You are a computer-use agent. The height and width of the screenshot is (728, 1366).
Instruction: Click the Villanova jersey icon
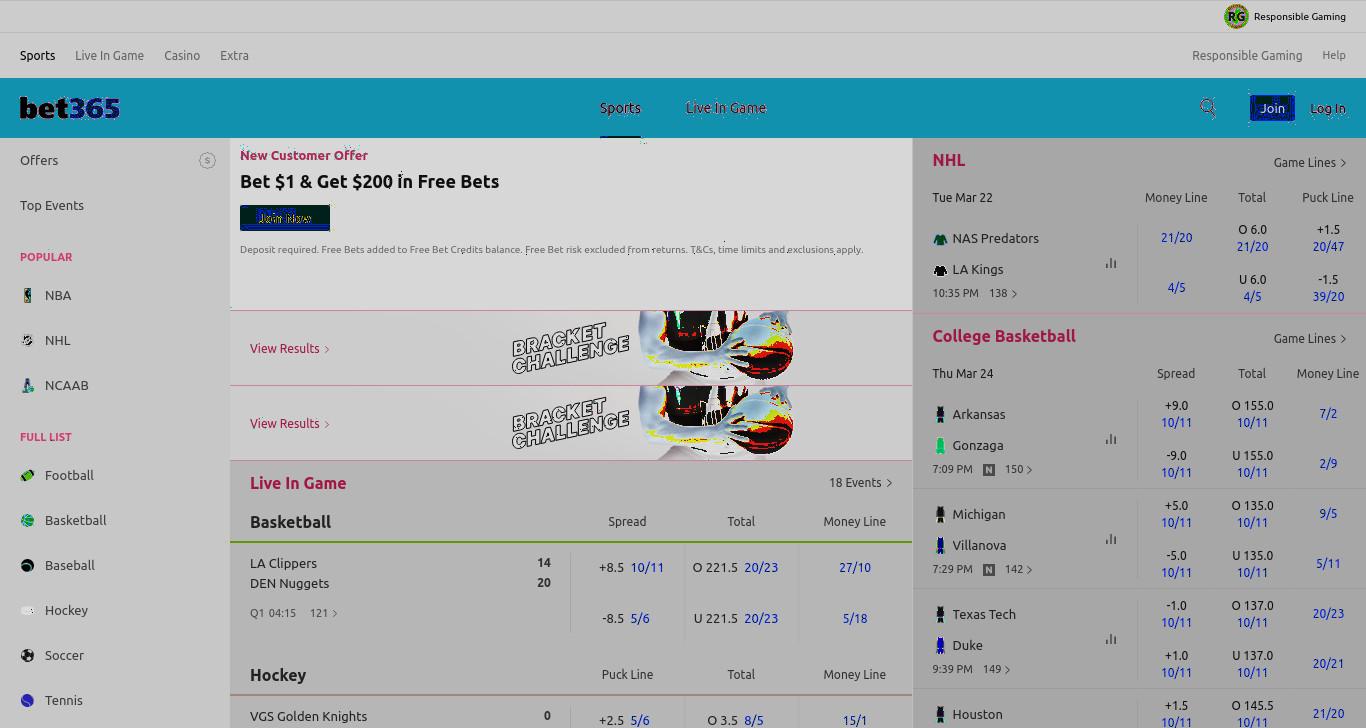[940, 545]
